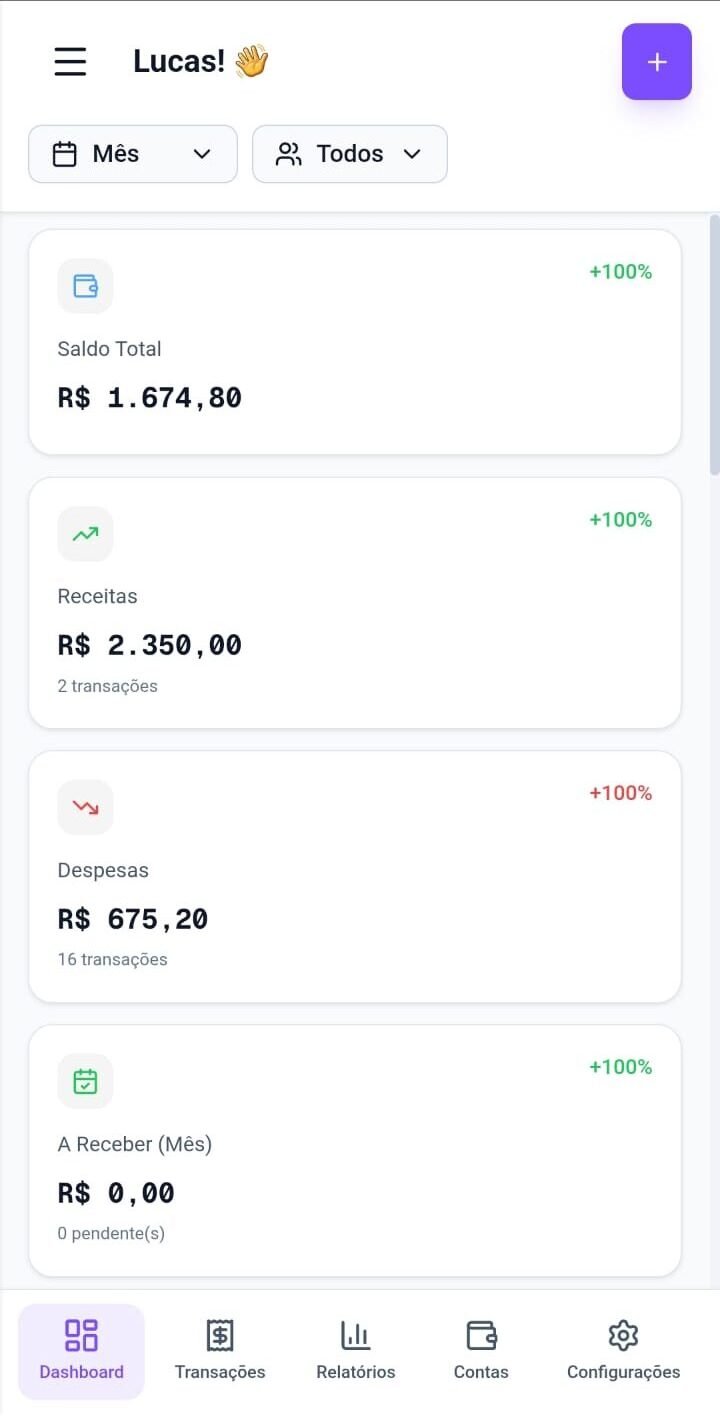The width and height of the screenshot is (720, 1420).
Task: Click the calendar icon in Mês filter
Action: 65,154
